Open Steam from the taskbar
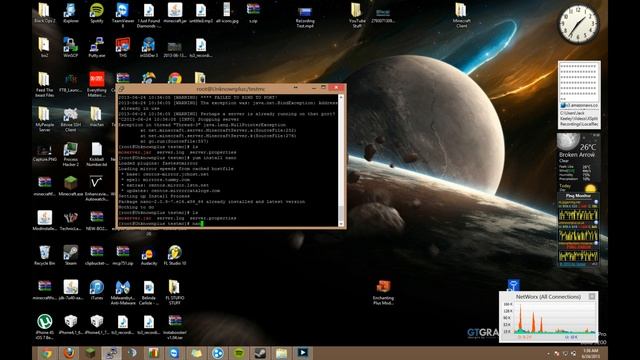The image size is (640, 360). 260,353
